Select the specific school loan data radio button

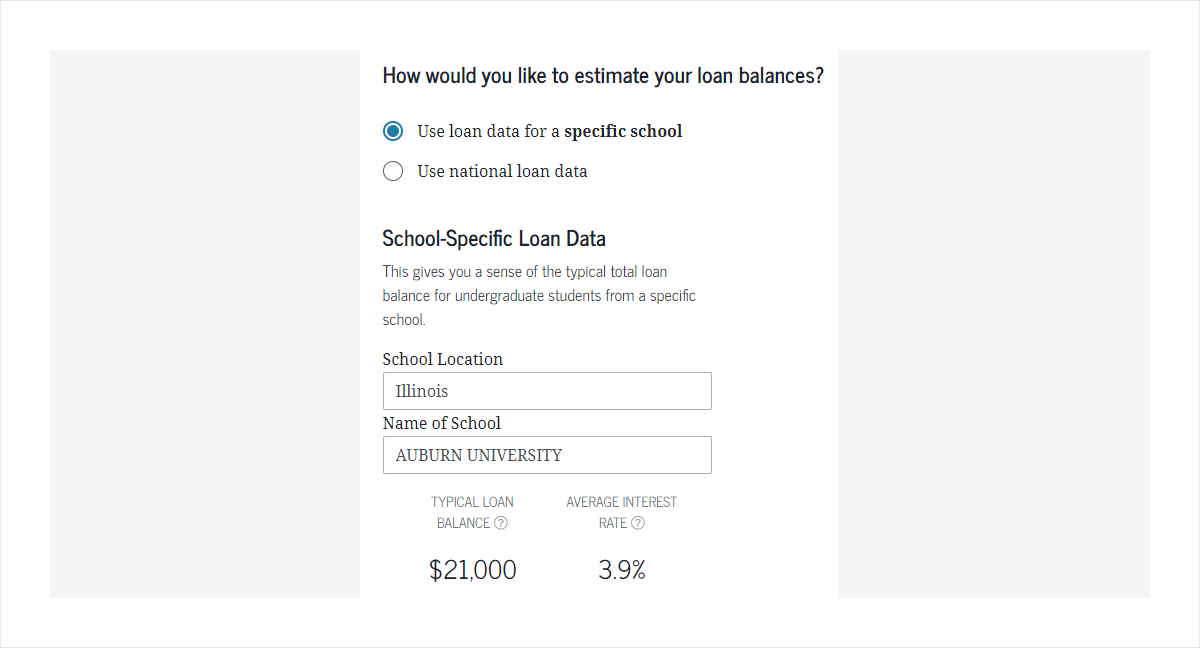coord(393,131)
